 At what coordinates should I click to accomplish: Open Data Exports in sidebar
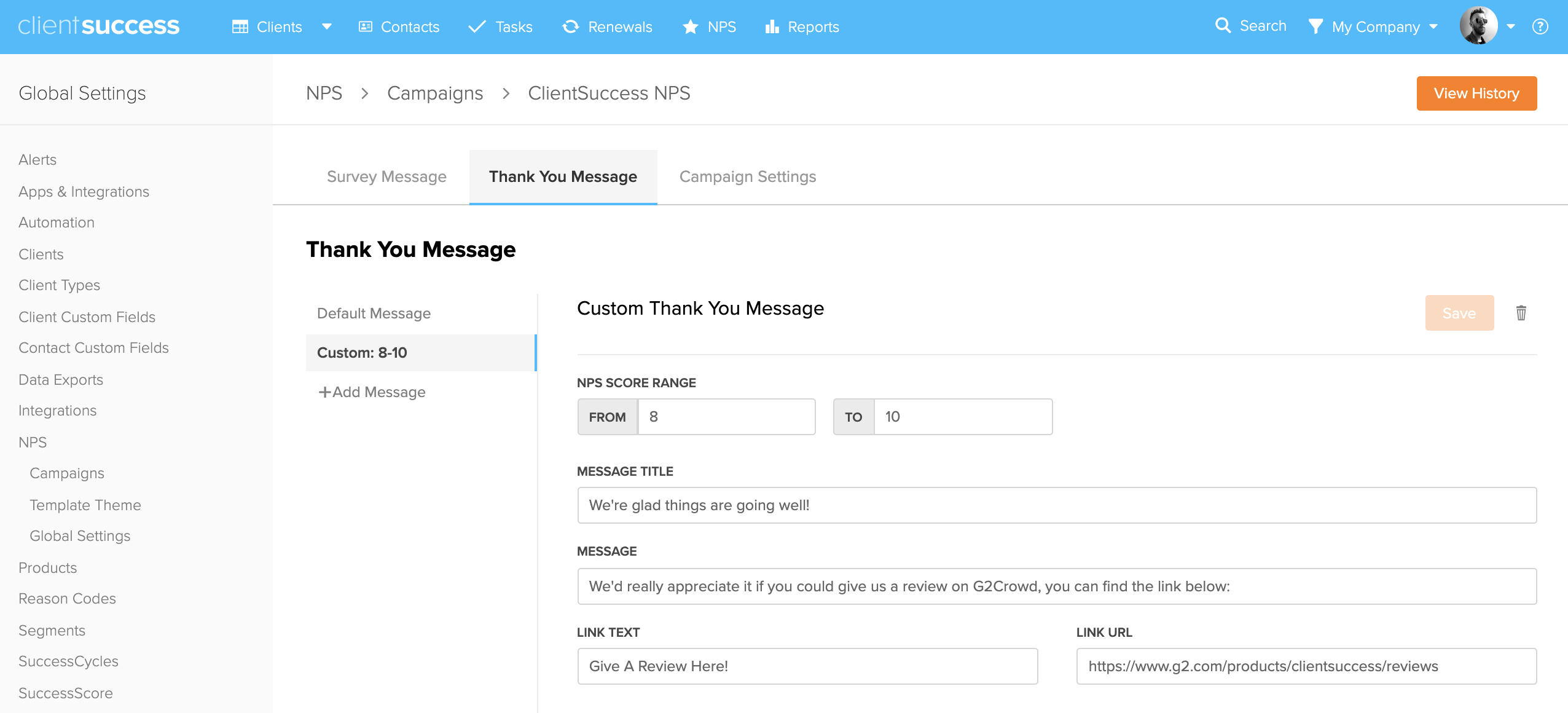pos(61,380)
